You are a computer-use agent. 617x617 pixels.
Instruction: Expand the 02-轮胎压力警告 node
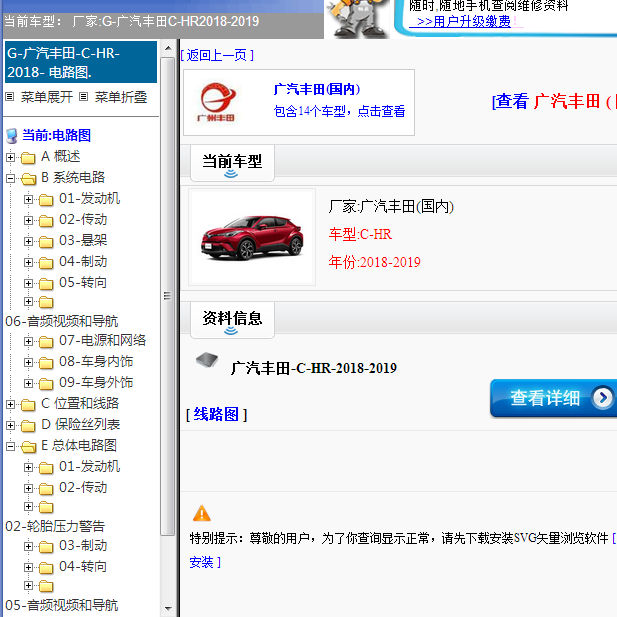pyautogui.click(x=28, y=506)
